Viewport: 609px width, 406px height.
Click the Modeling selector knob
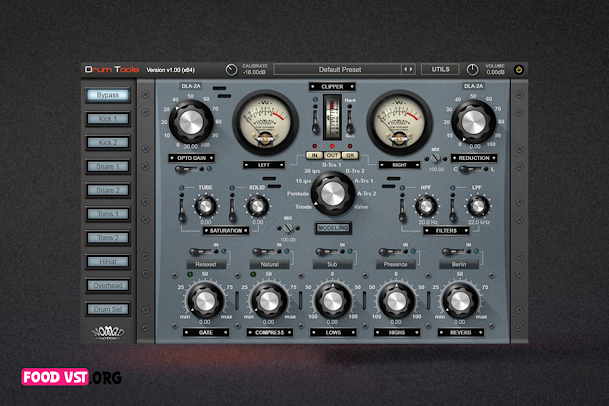tap(332, 193)
